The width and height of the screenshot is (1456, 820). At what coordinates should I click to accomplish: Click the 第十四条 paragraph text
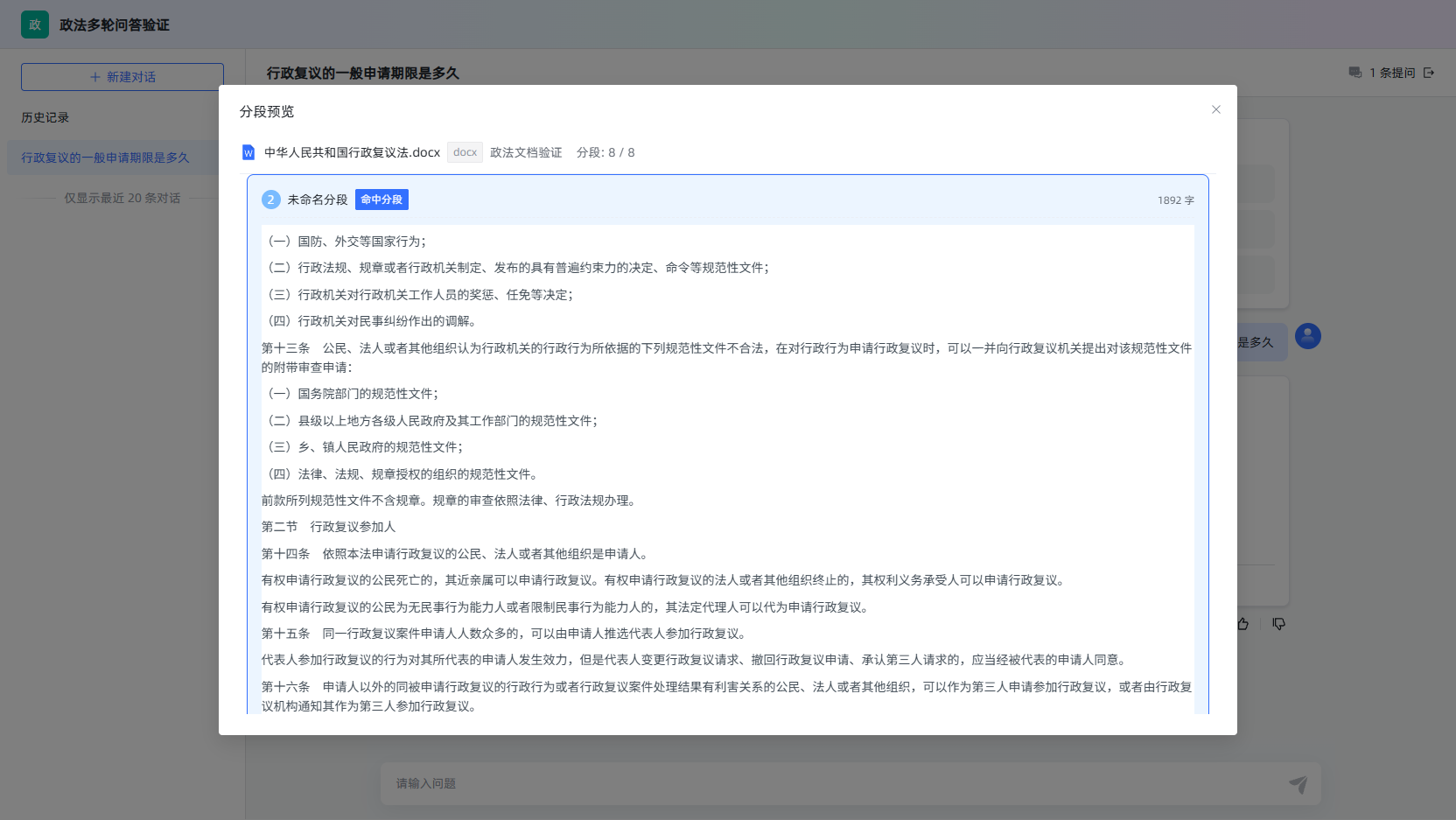coord(456,554)
